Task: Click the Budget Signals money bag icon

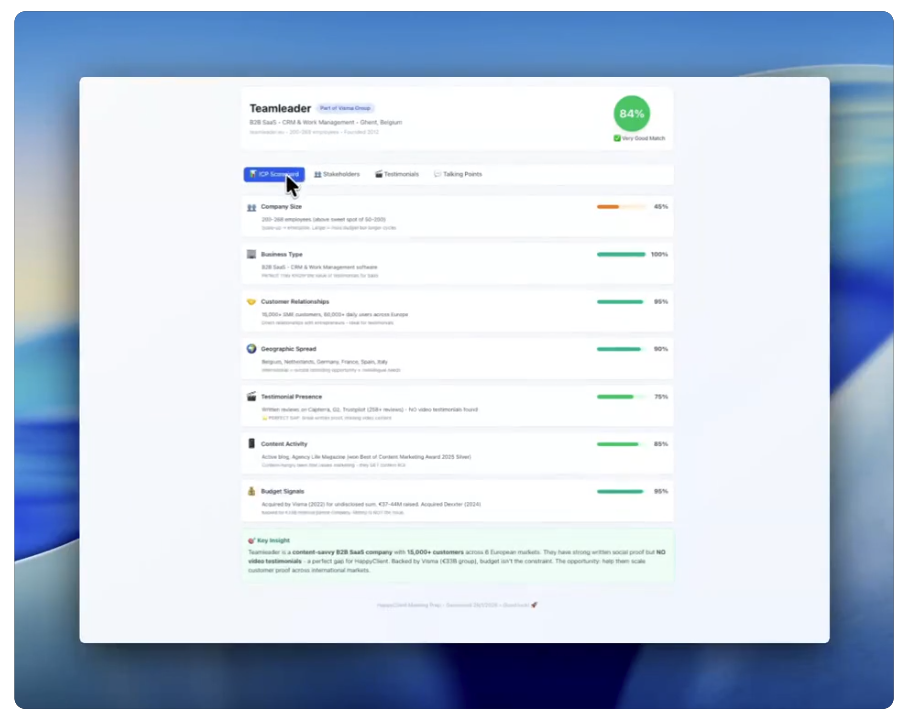Action: coord(251,491)
